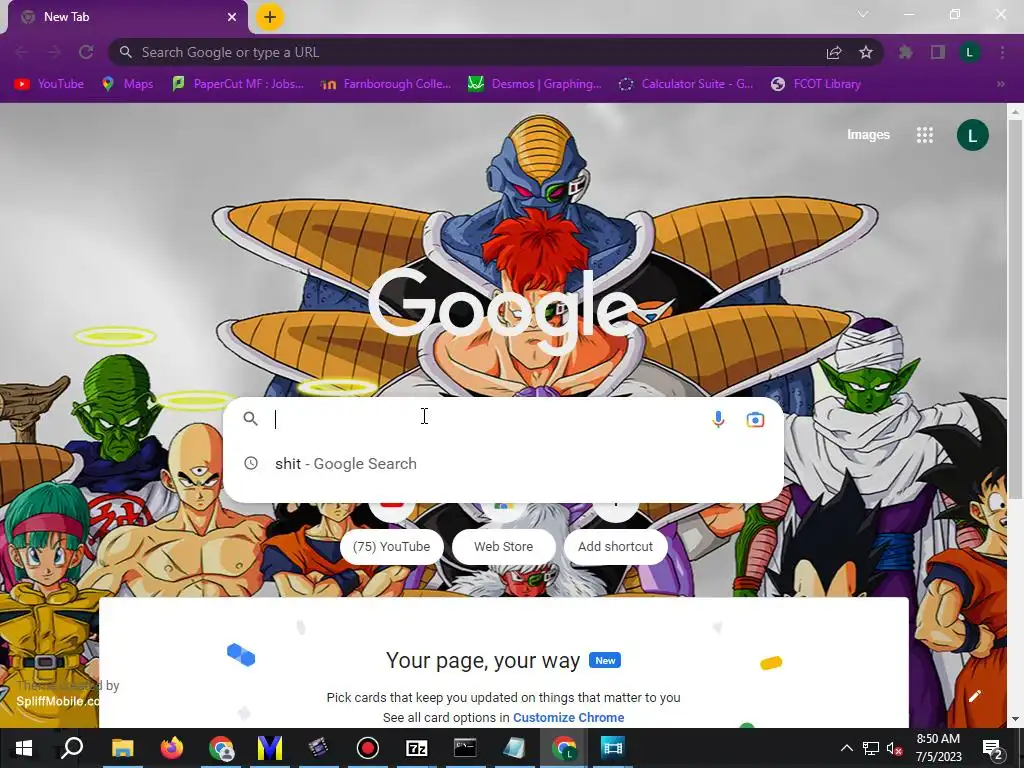Click Add shortcut tile
Viewport: 1024px width, 768px height.
coord(615,547)
